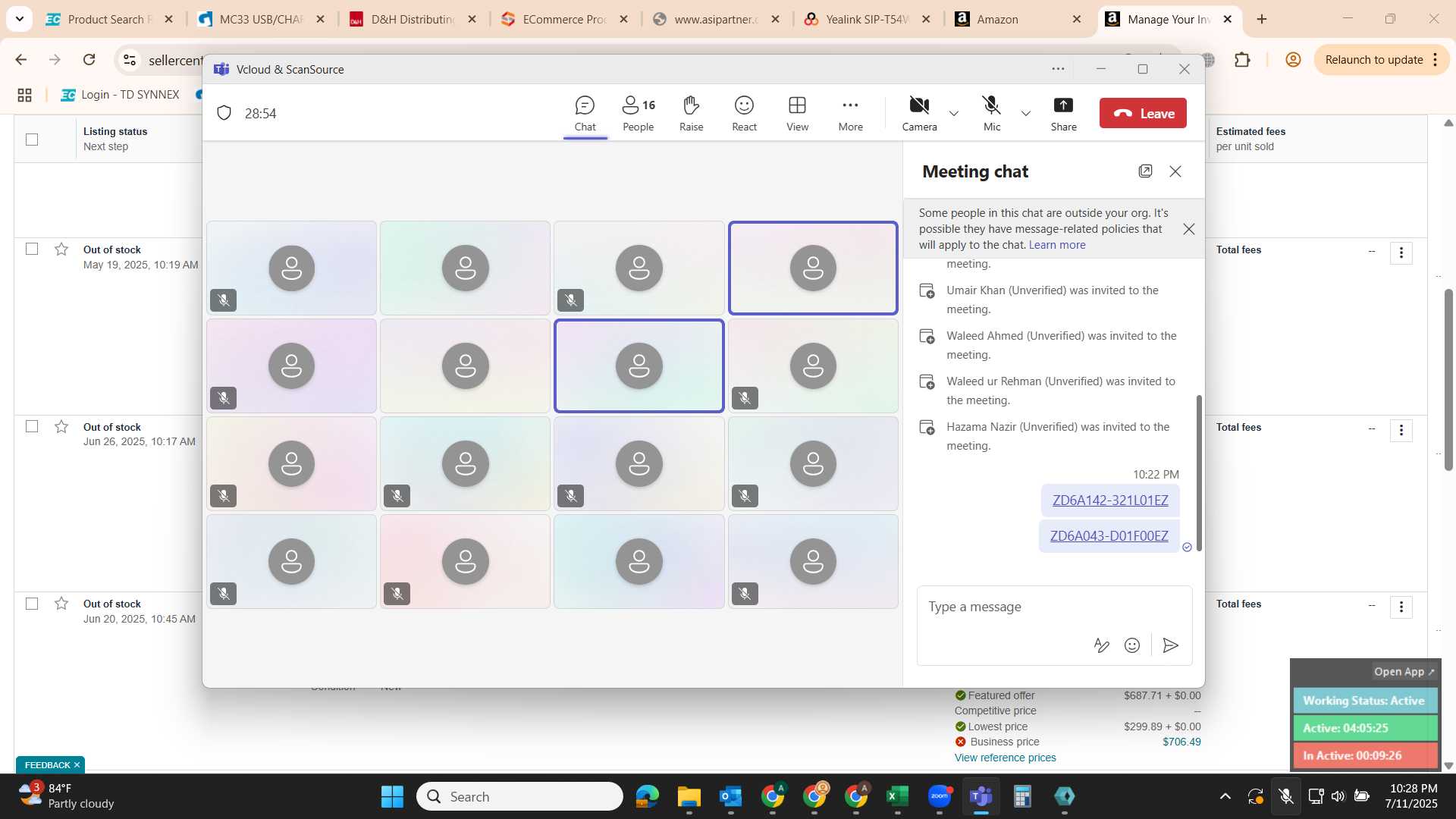This screenshot has height=819, width=1456.
Task: Open the kebab menu for the May 19 listing
Action: point(1401,253)
